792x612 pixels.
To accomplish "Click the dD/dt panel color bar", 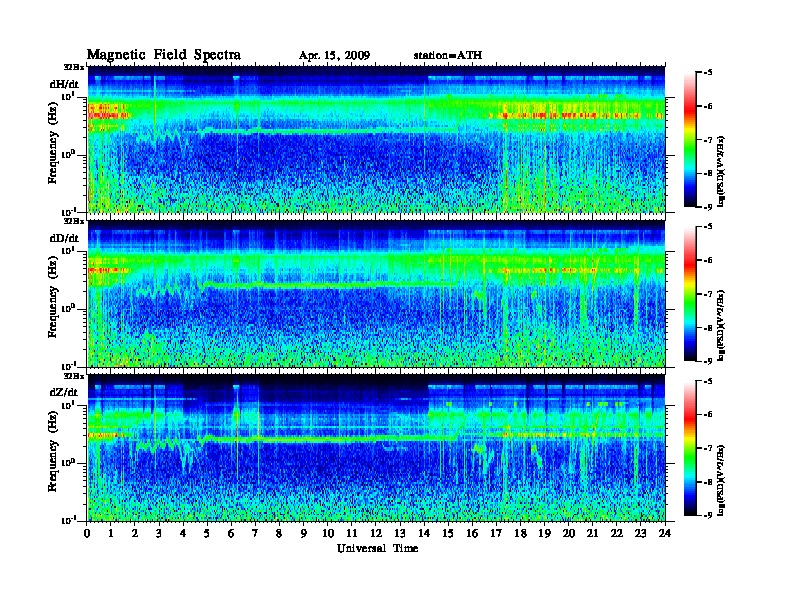I will click(690, 293).
